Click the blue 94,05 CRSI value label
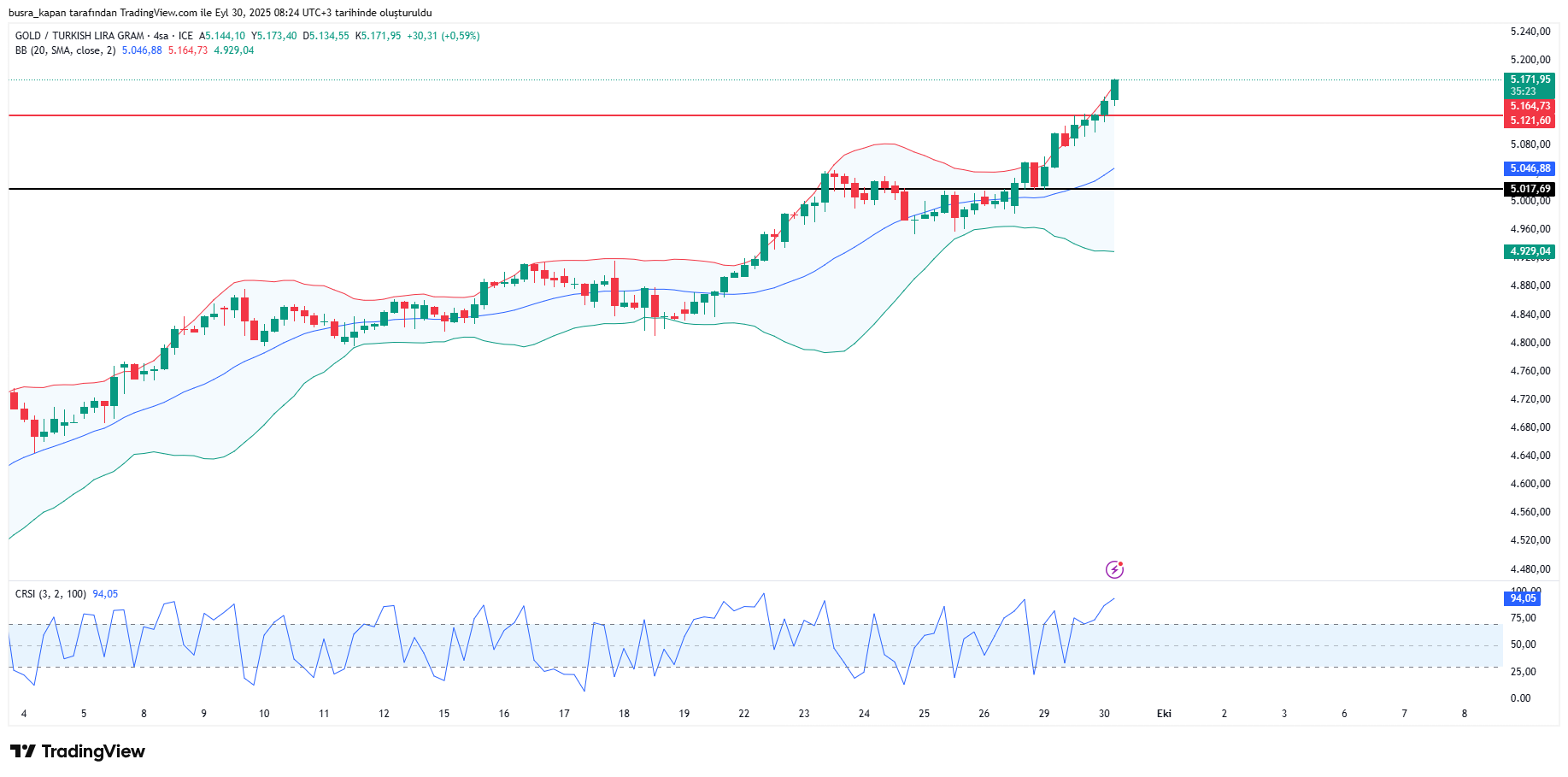Image resolution: width=1568 pixels, height=777 pixels. click(1522, 598)
